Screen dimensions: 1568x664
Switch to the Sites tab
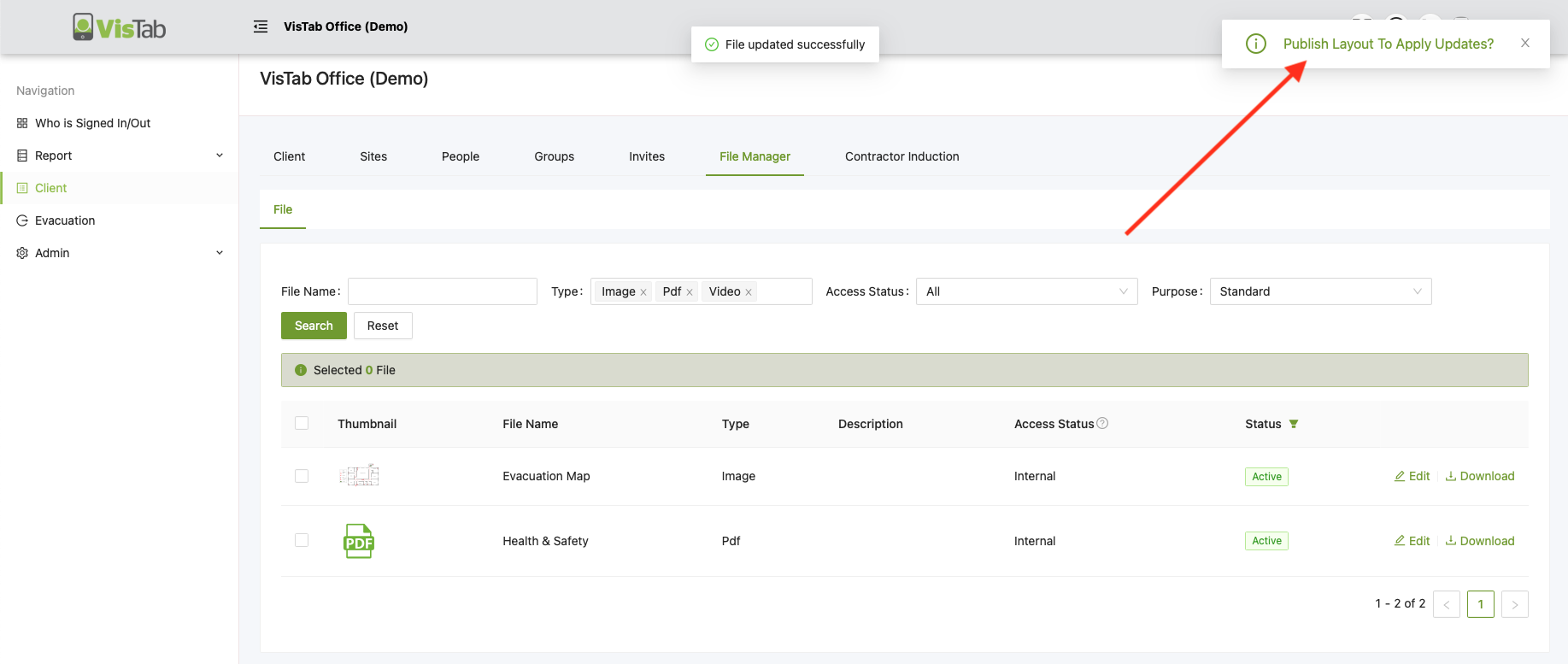pyautogui.click(x=373, y=156)
